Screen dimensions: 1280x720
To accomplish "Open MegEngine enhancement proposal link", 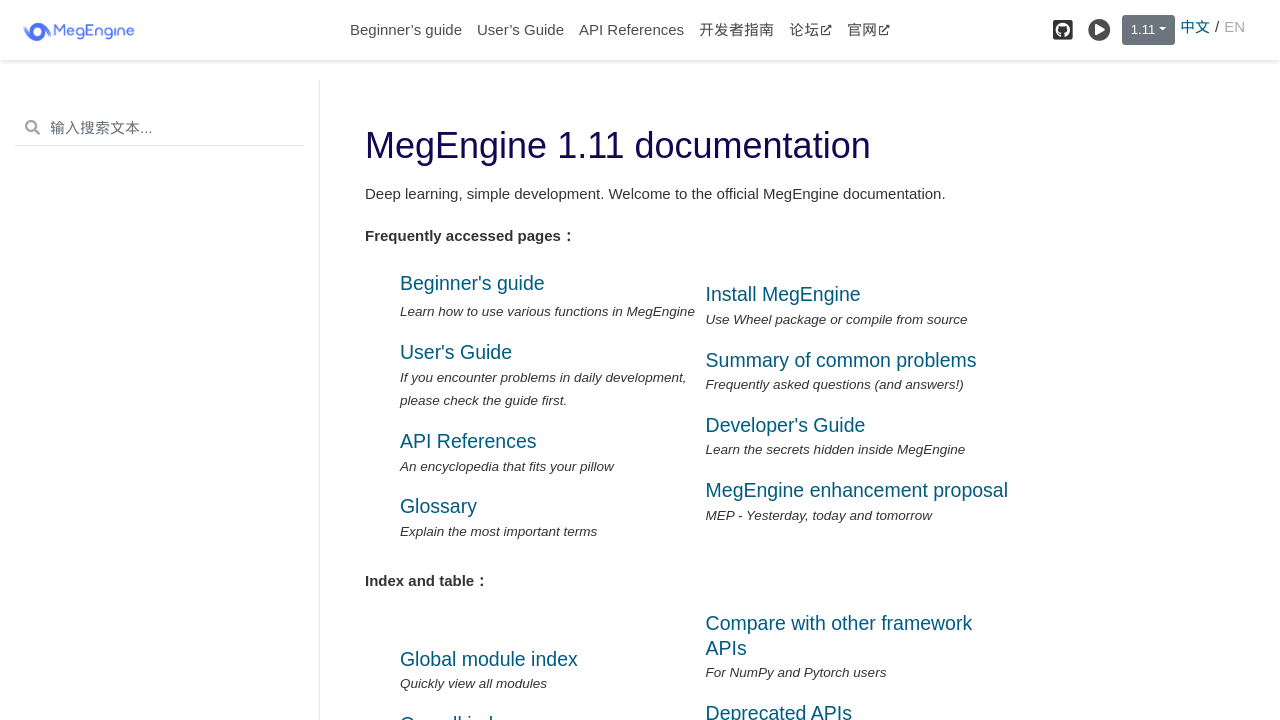I will (x=857, y=490).
